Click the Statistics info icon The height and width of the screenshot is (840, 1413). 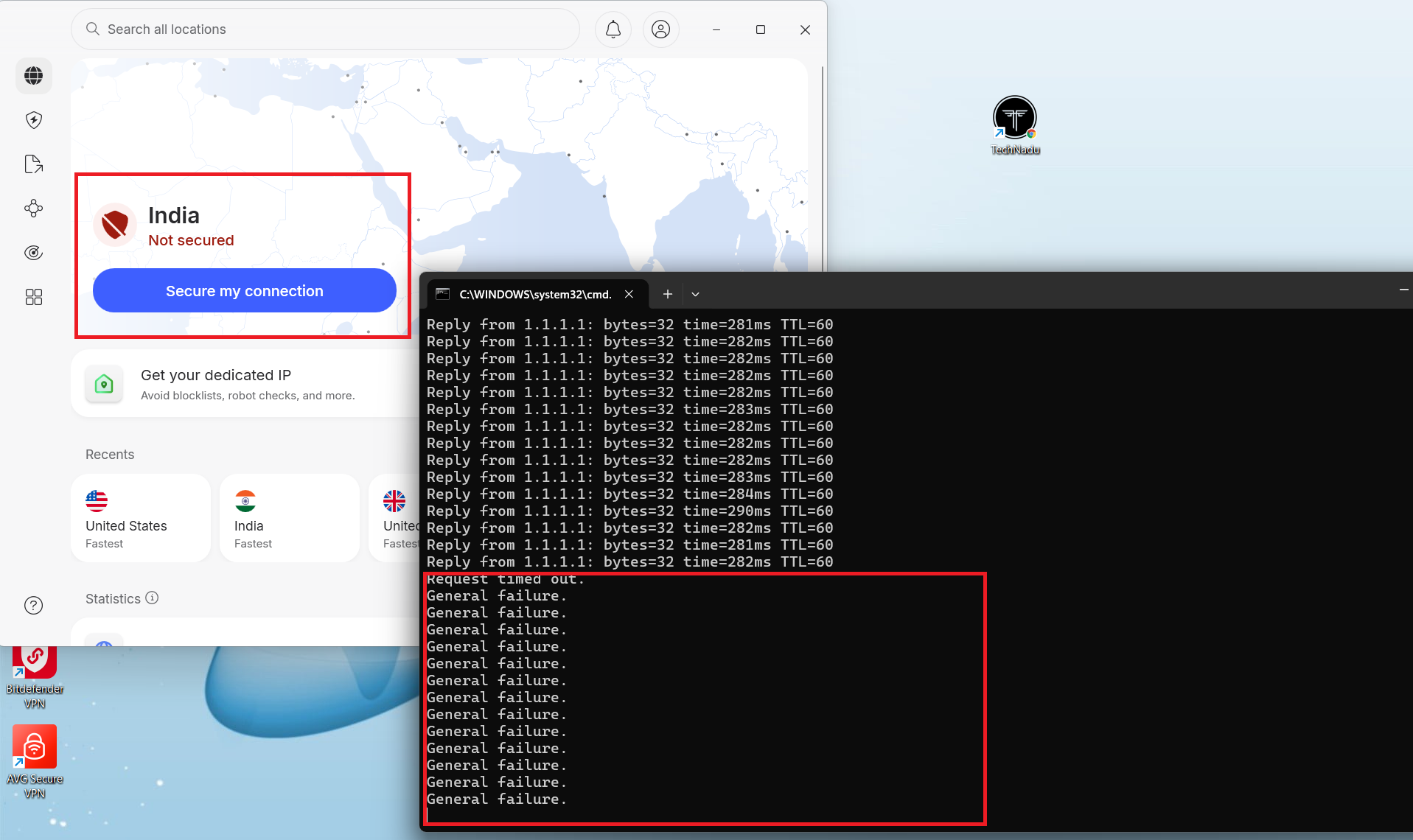(x=152, y=598)
